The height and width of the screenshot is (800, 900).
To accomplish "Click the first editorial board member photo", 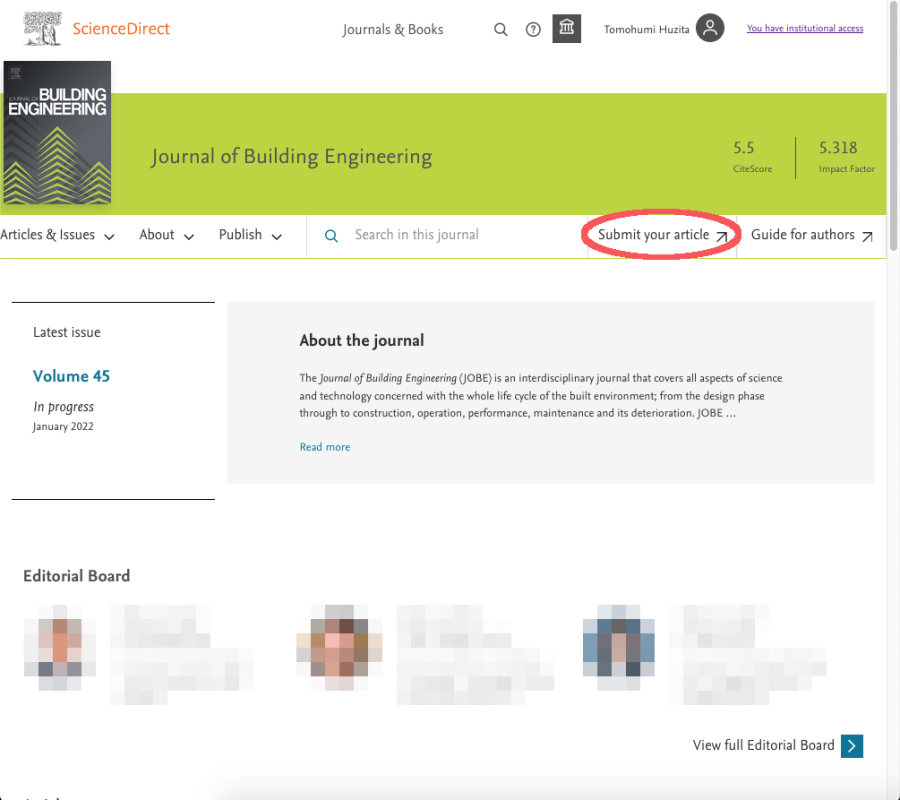I will click(x=60, y=647).
